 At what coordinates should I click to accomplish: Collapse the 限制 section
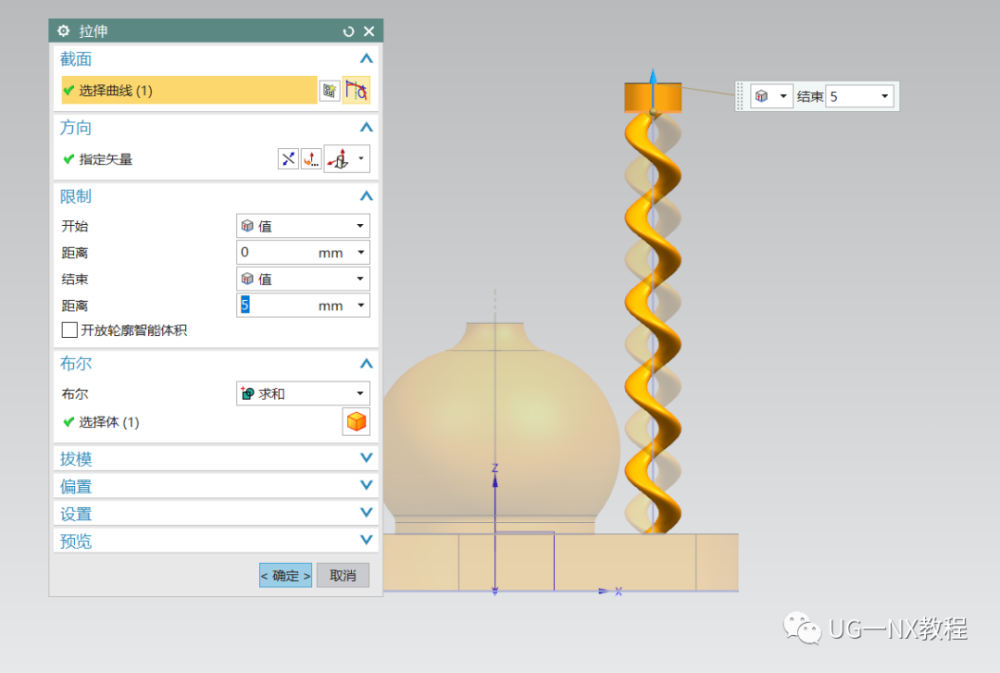click(366, 196)
